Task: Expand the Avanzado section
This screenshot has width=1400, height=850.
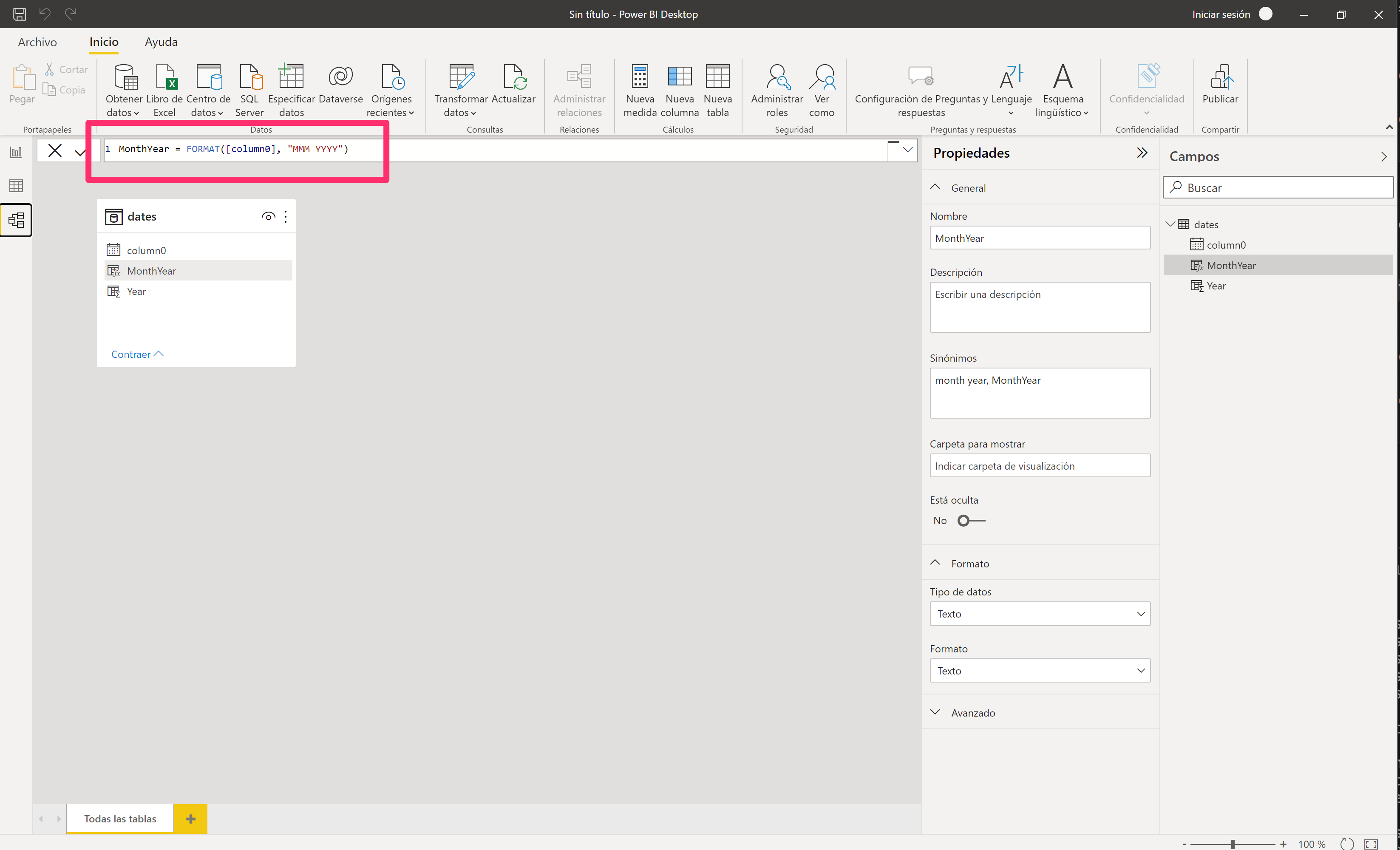Action: [935, 712]
